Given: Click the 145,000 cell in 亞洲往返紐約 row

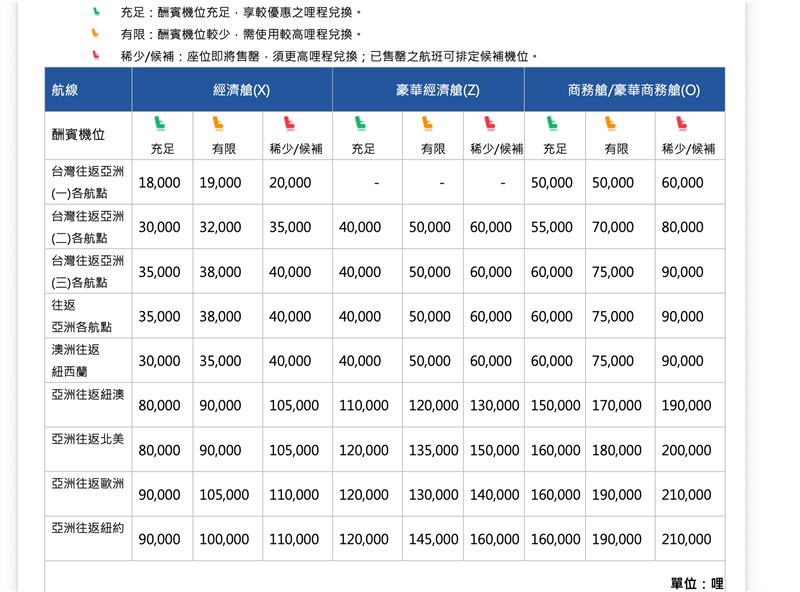Looking at the screenshot, I should point(433,539).
